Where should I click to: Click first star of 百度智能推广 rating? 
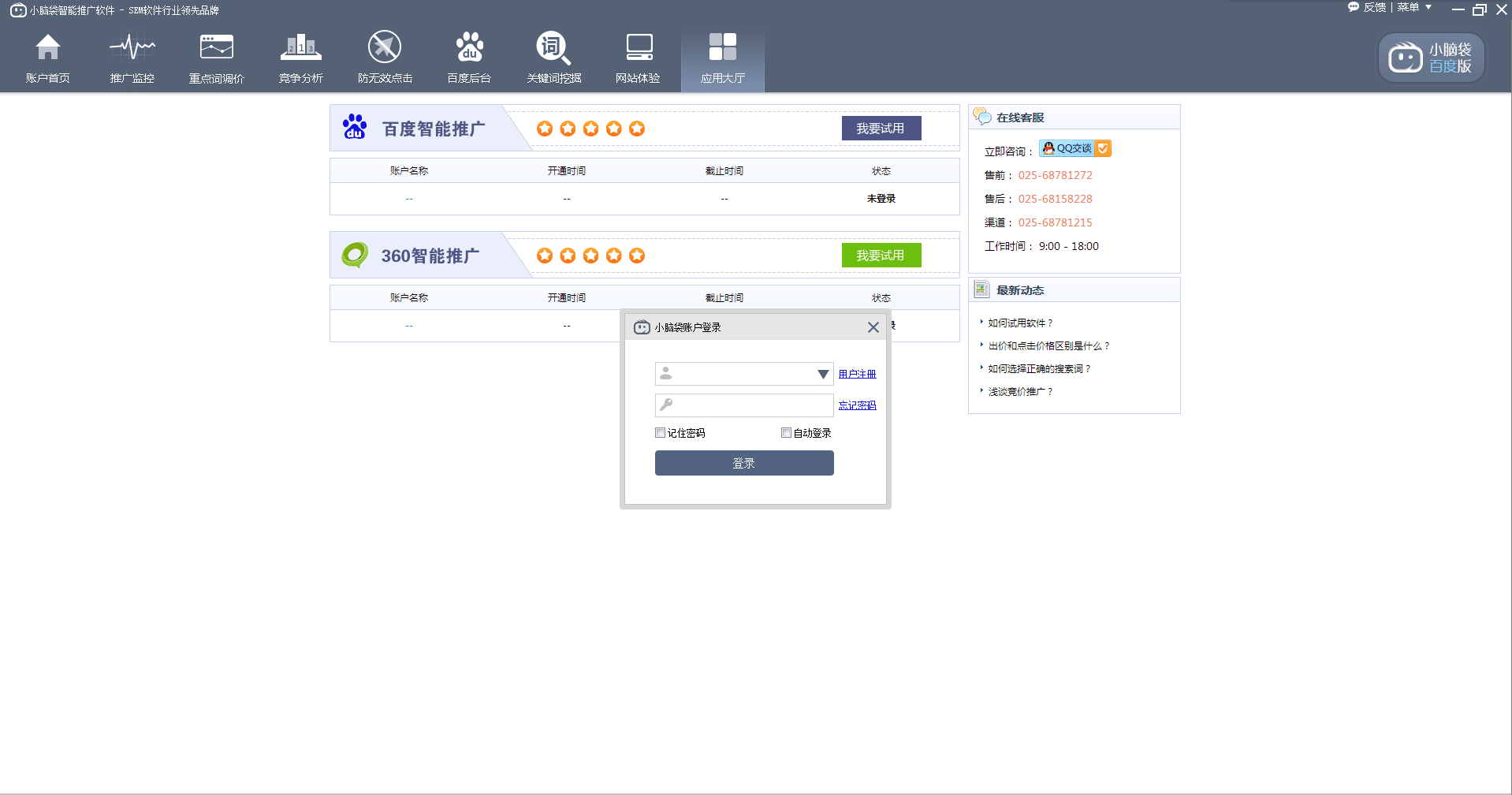[x=545, y=129]
